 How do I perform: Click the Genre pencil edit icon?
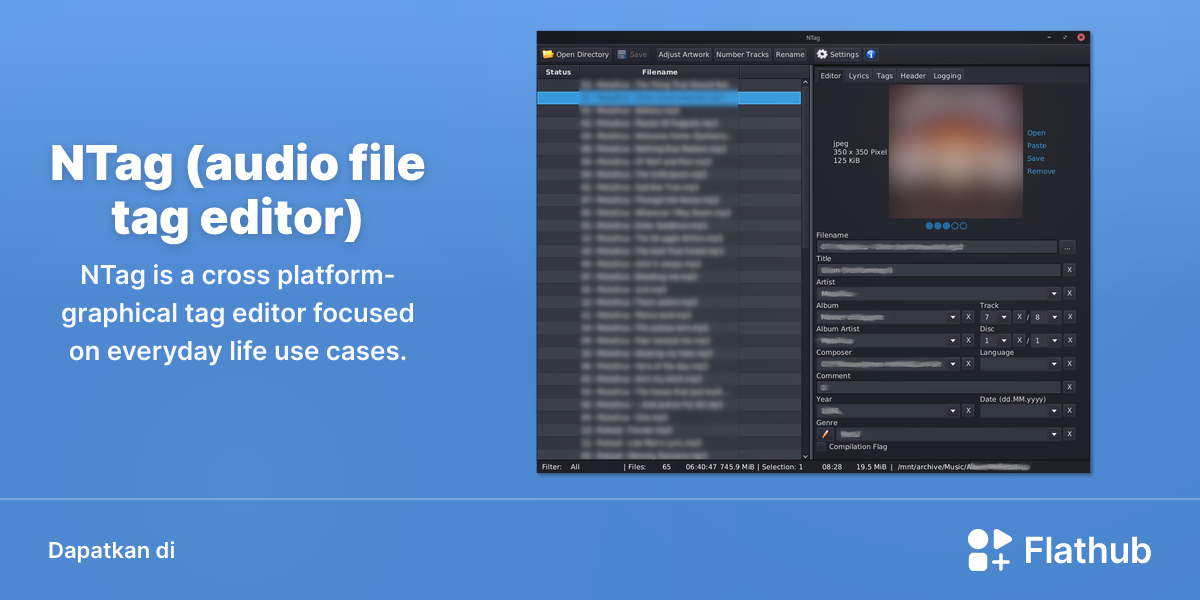pos(824,434)
